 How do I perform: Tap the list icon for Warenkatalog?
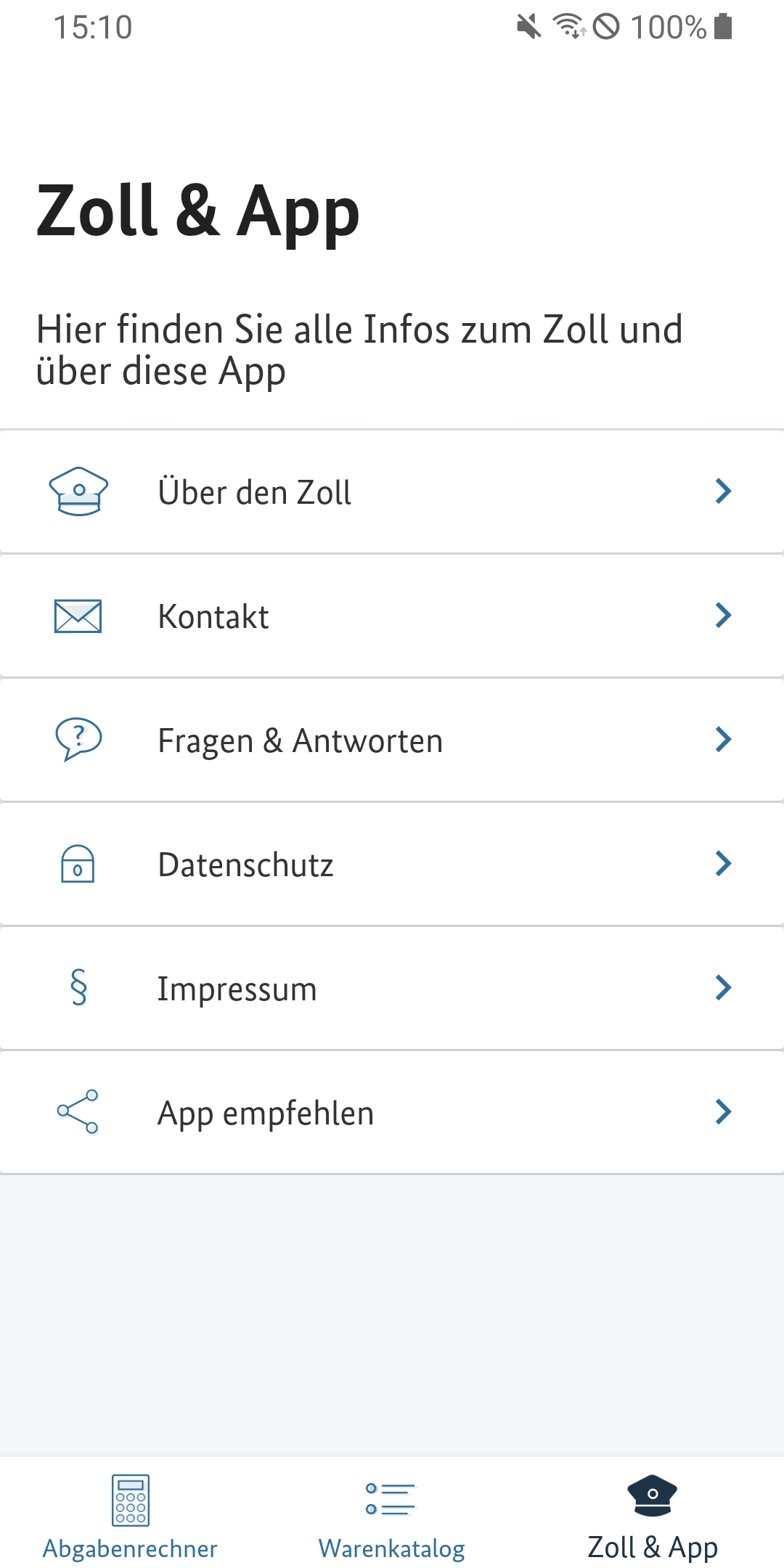click(x=391, y=1499)
